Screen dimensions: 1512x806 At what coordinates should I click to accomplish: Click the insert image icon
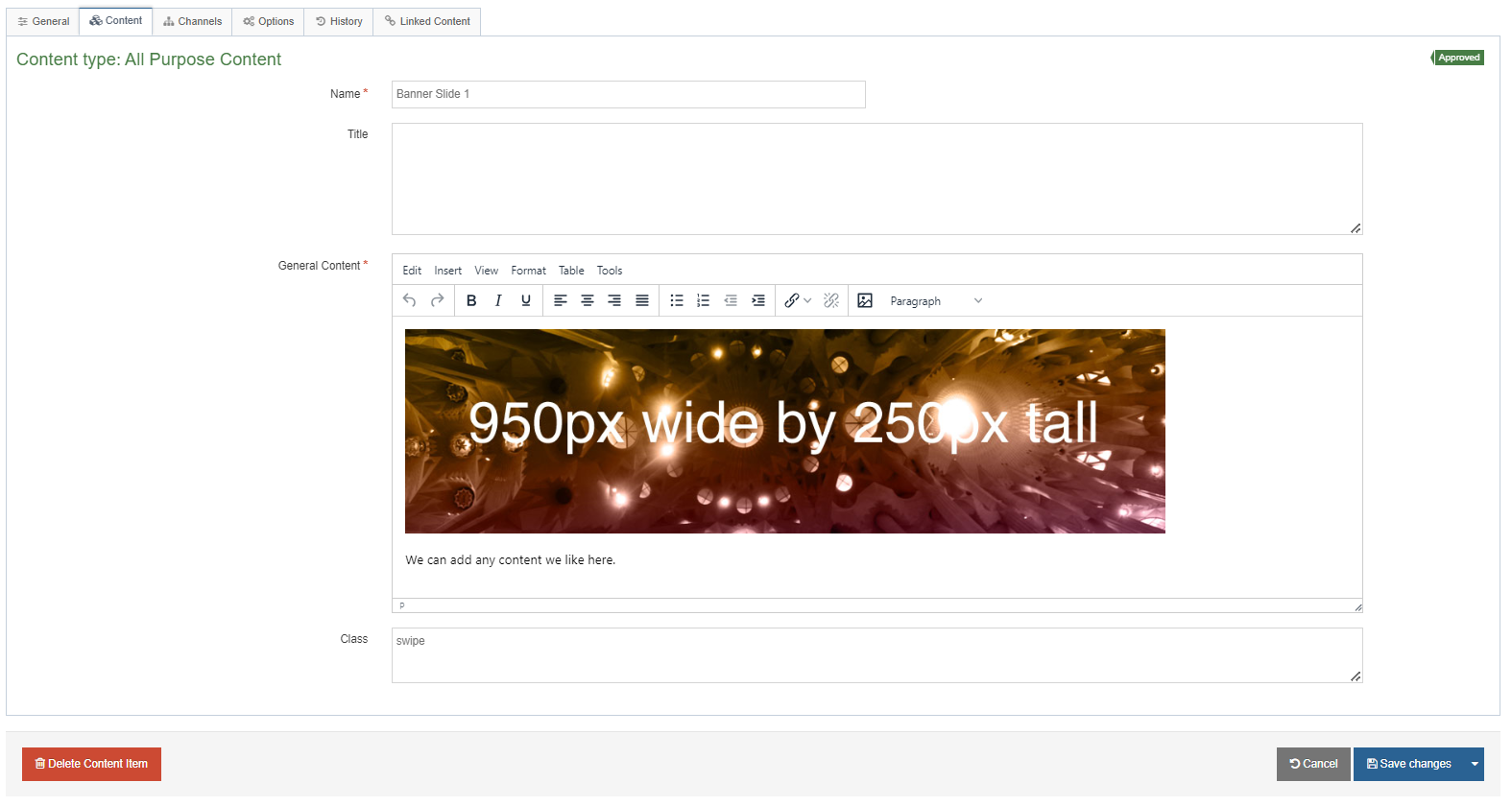point(865,300)
